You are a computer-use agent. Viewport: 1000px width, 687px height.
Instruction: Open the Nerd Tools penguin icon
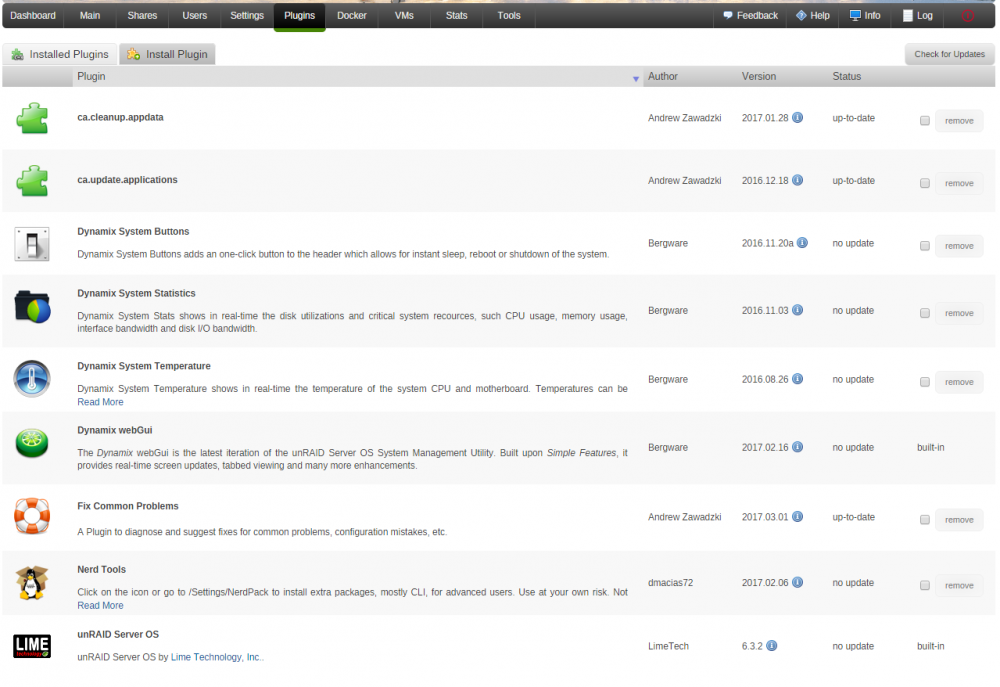pos(32,582)
